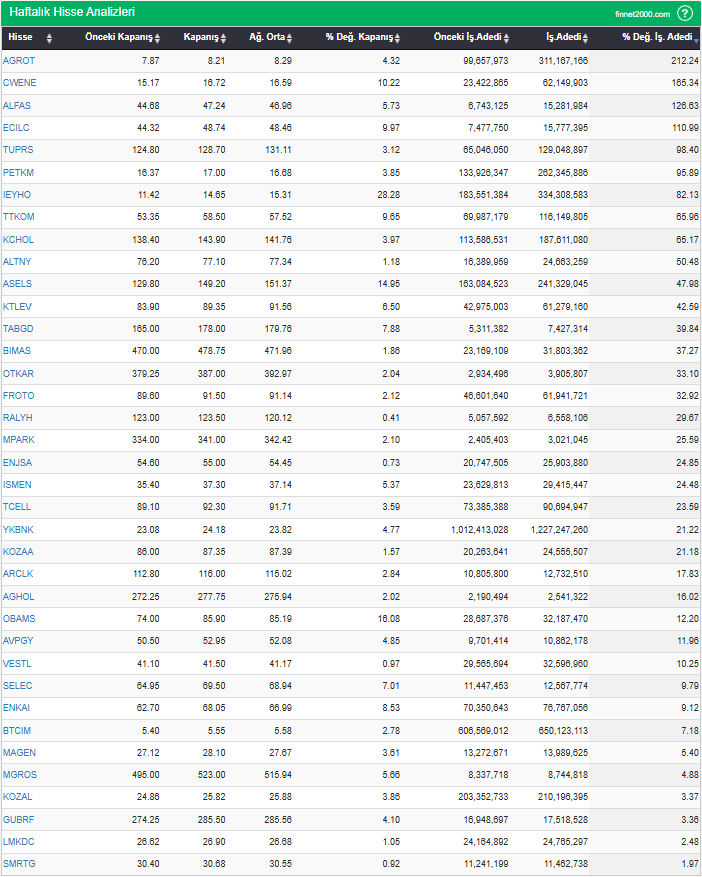Sort by % Değ. İş. Adedi arrow

pos(696,40)
